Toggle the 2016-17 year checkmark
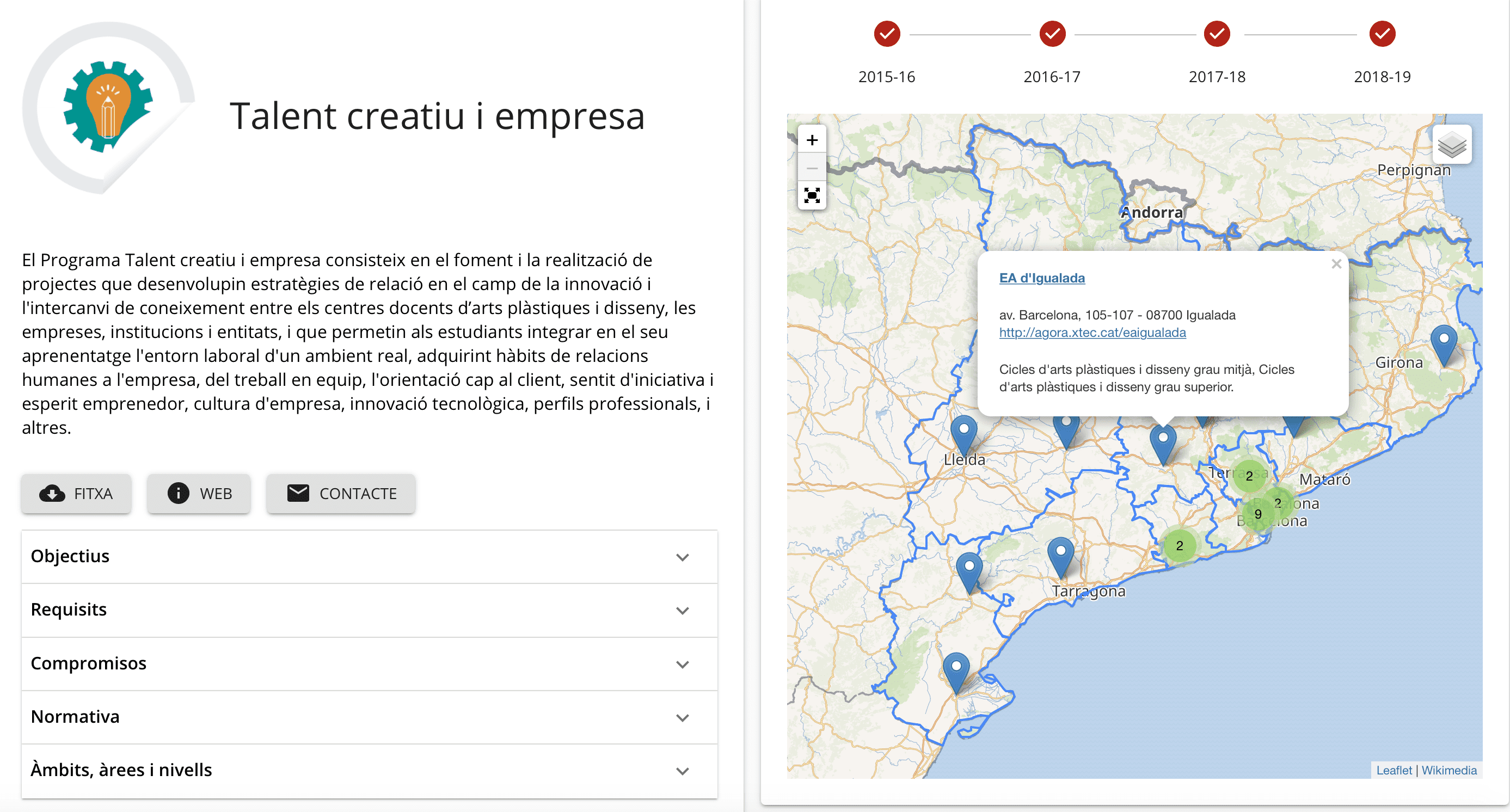The image size is (1510, 812). 1052,34
